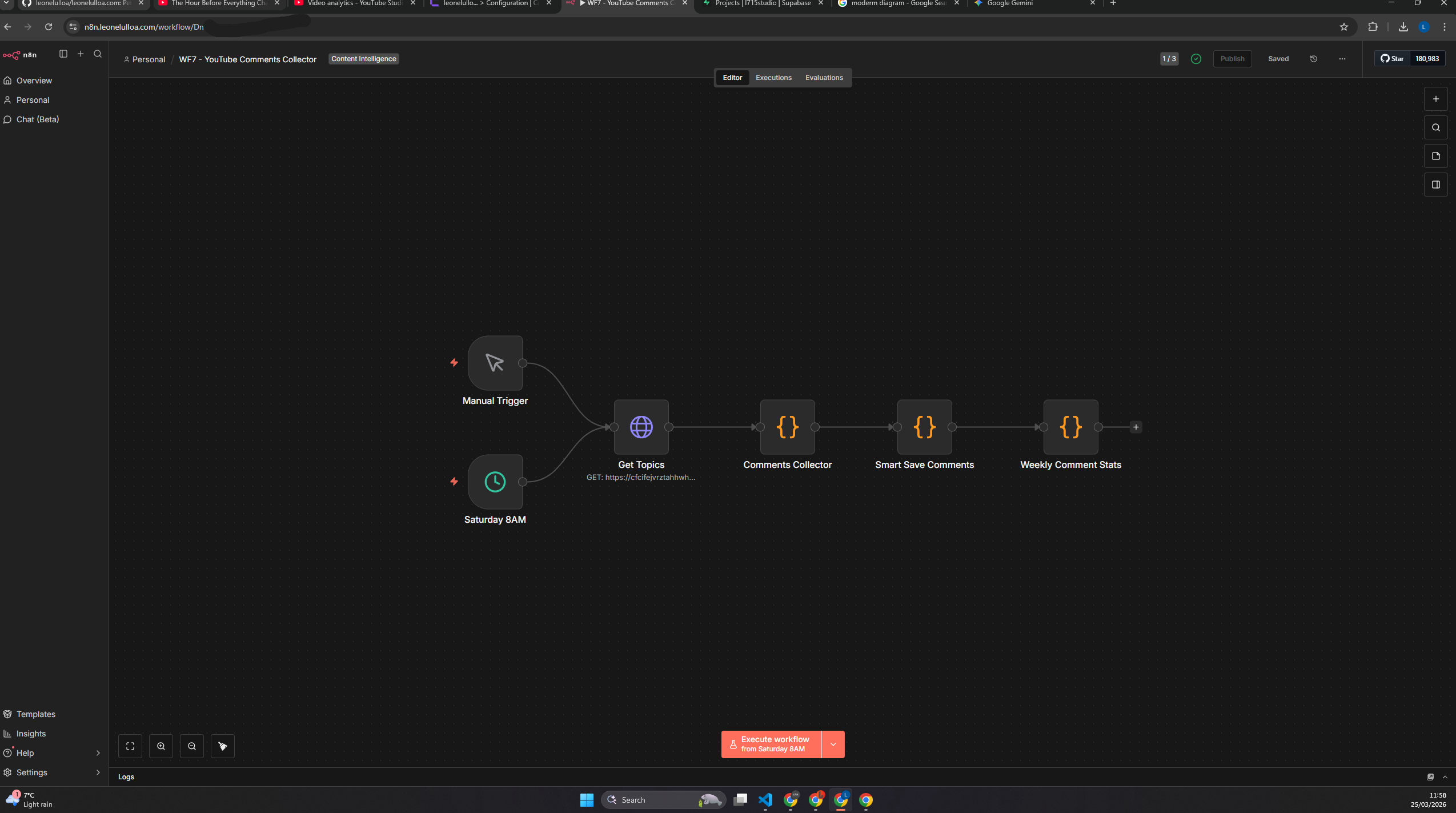
Task: Launch Visual Studio Code from the taskbar
Action: click(764, 799)
